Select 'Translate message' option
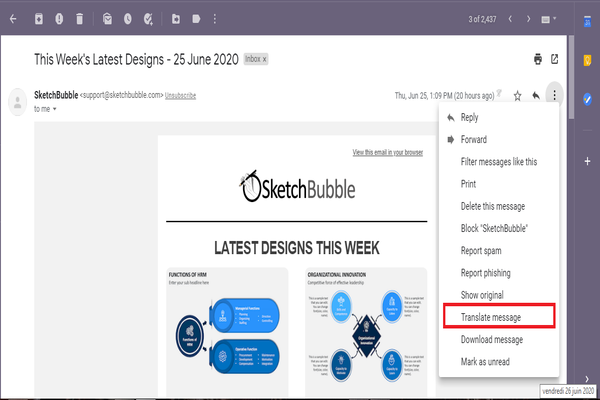 tap(499, 317)
